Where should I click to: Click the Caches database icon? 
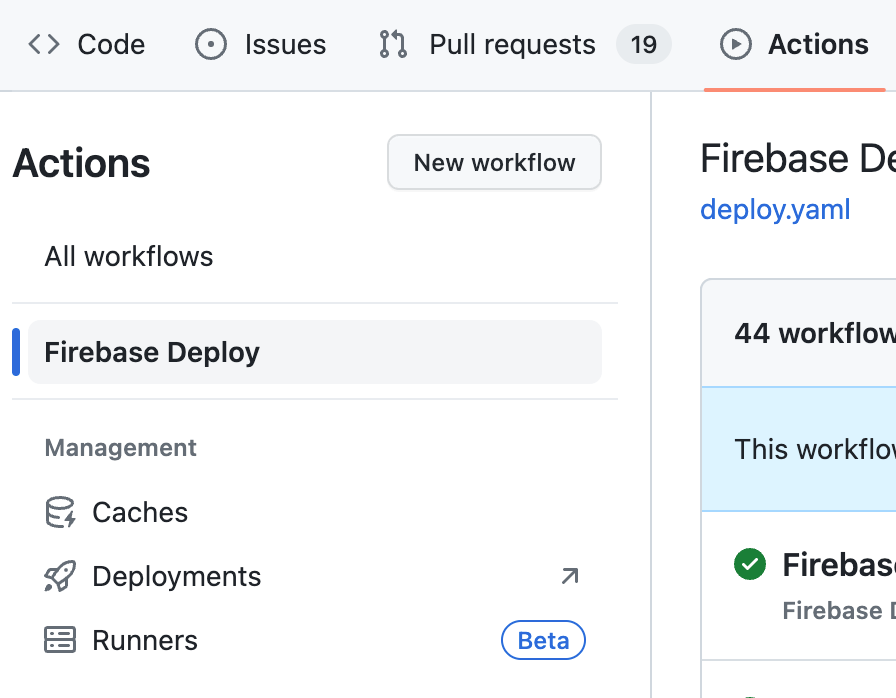(60, 512)
